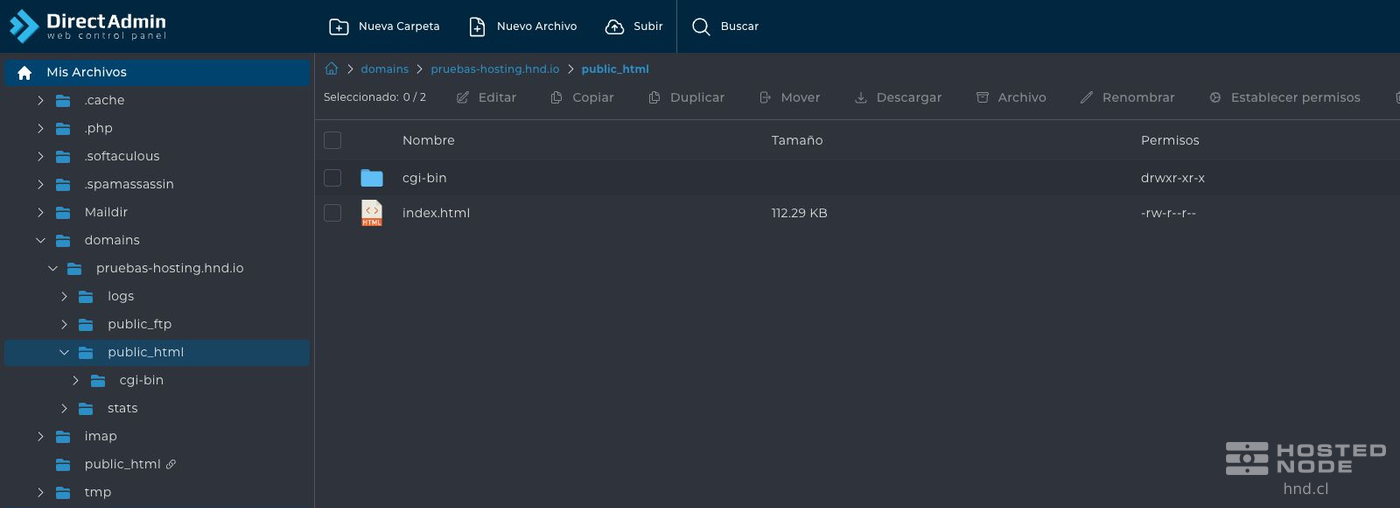Collapse the pruebas-hosting.hnd.io tree node
The image size is (1400, 508).
(53, 269)
